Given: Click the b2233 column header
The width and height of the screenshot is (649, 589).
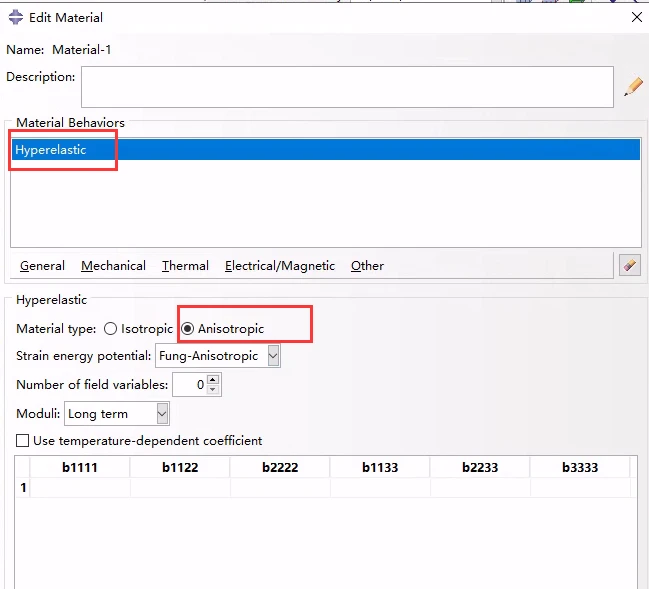Looking at the screenshot, I should click(x=480, y=467).
